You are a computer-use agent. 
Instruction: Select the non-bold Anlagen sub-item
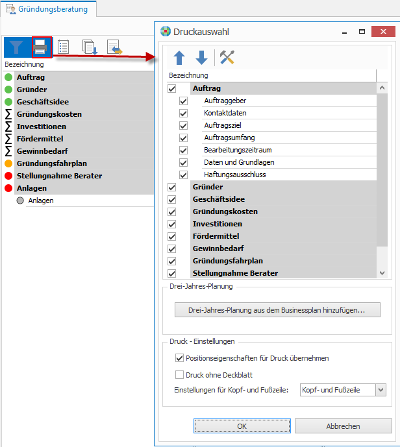(x=41, y=201)
